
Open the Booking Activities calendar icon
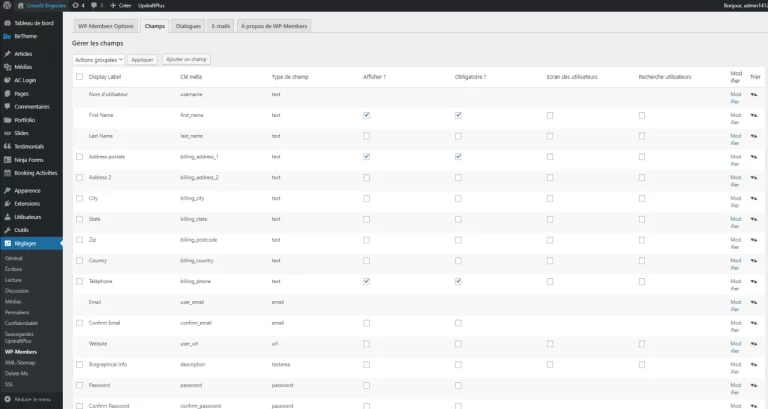7,173
